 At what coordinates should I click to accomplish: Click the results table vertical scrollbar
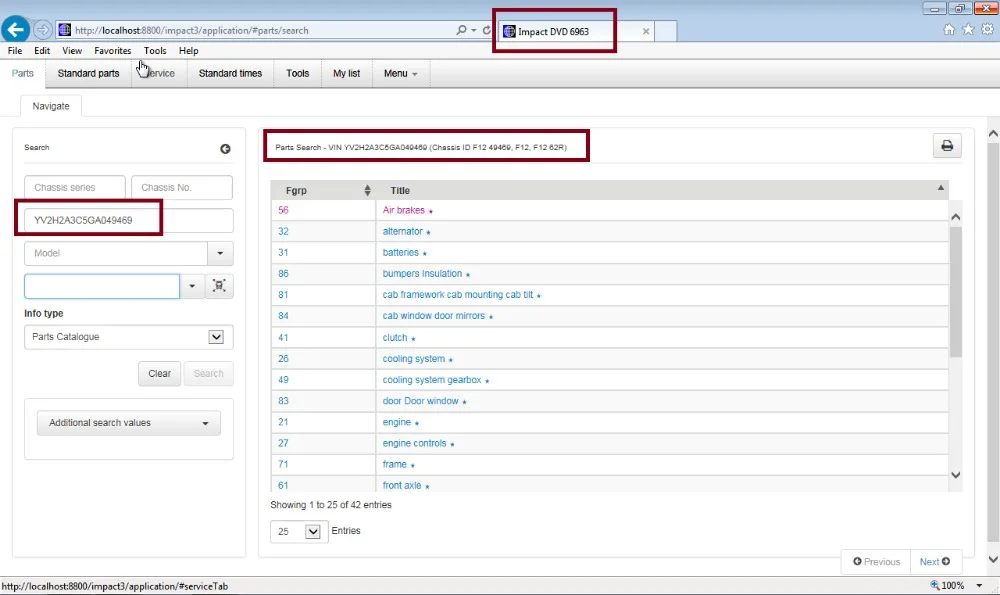(955, 290)
